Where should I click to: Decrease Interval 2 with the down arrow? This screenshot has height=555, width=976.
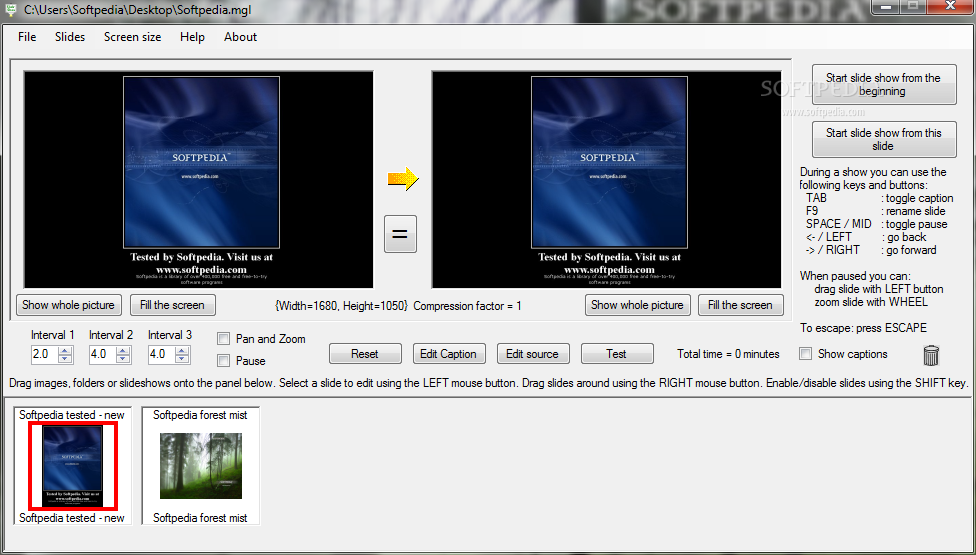pos(123,359)
